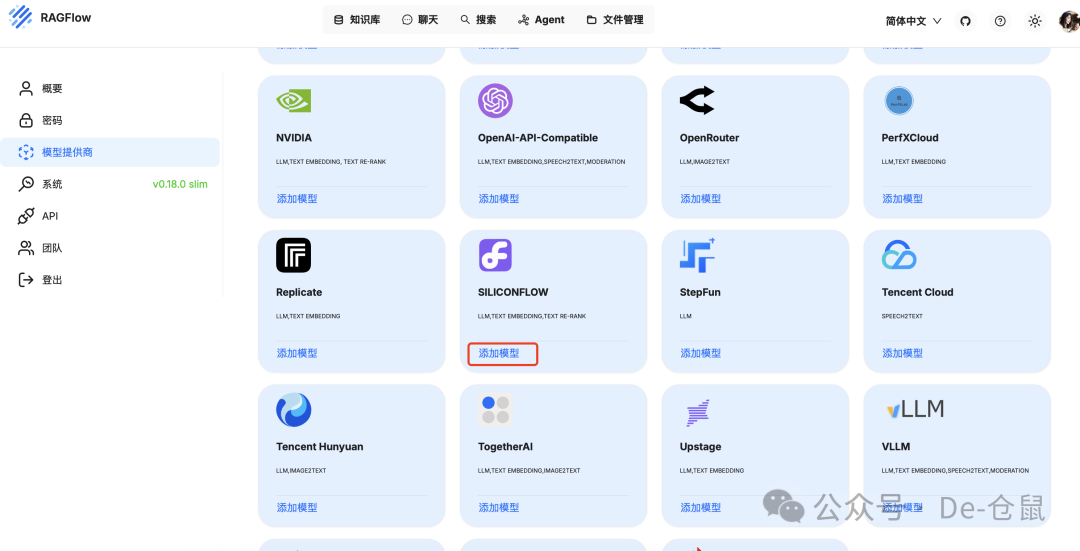Switch to the 知识库 tab
Image resolution: width=1080 pixels, height=551 pixels.
pyautogui.click(x=357, y=20)
